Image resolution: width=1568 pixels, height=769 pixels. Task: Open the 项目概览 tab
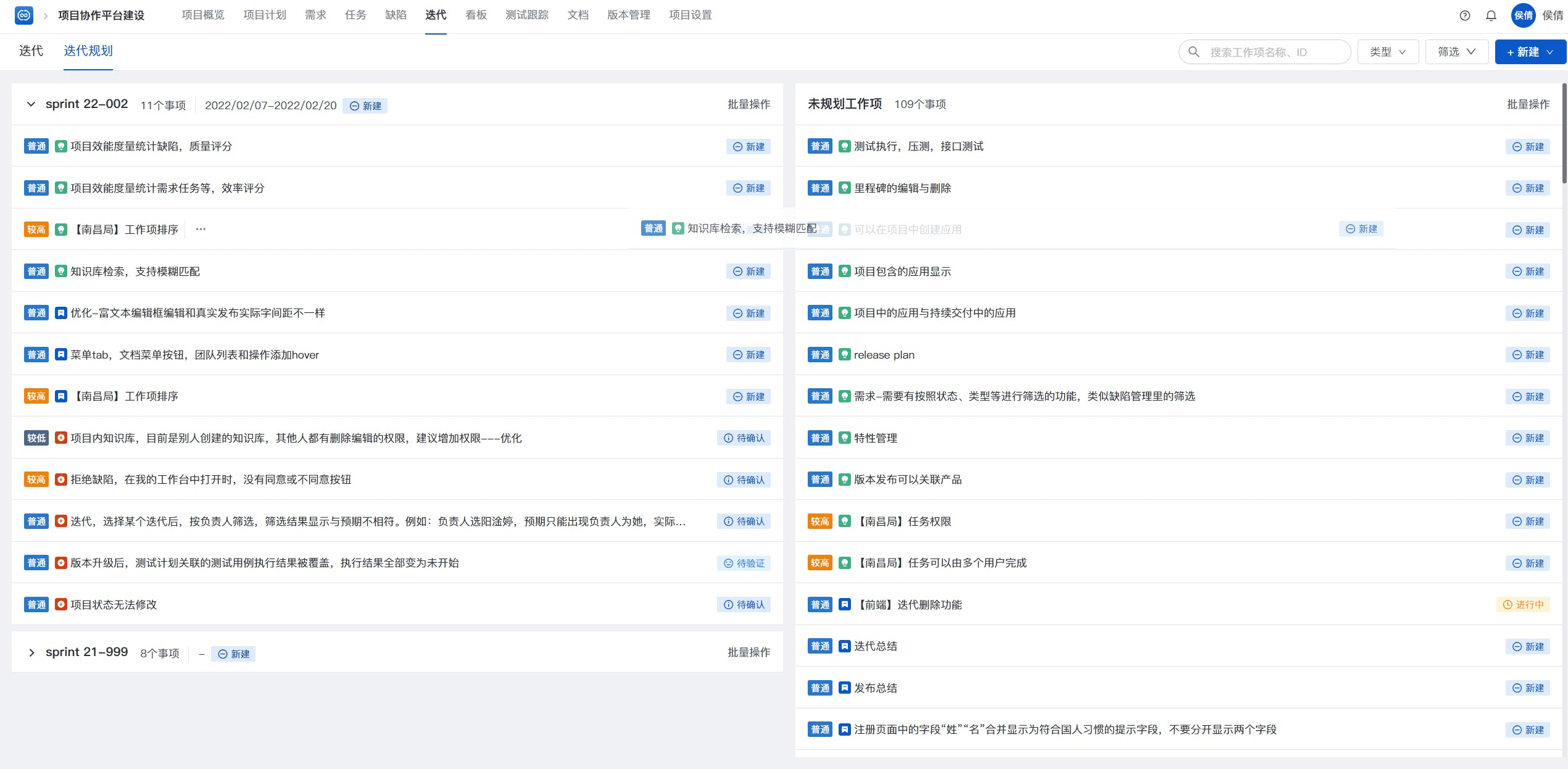203,15
